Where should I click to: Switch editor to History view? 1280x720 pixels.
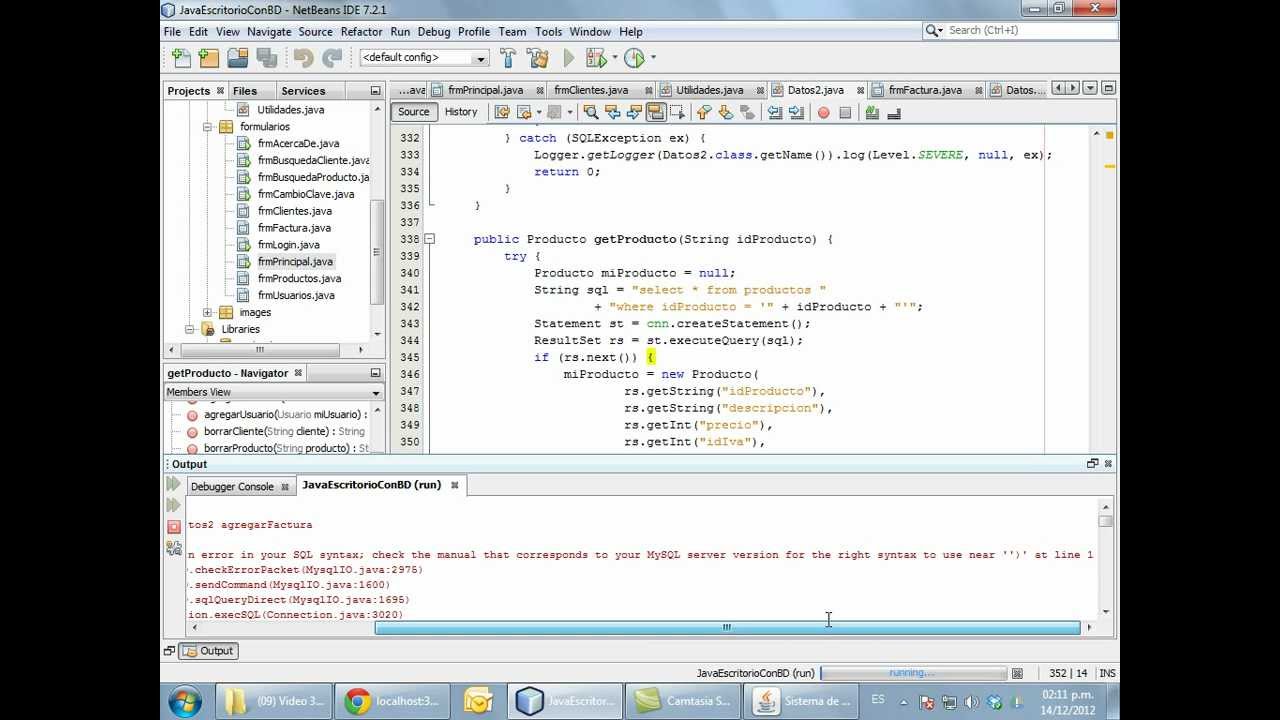(x=461, y=112)
